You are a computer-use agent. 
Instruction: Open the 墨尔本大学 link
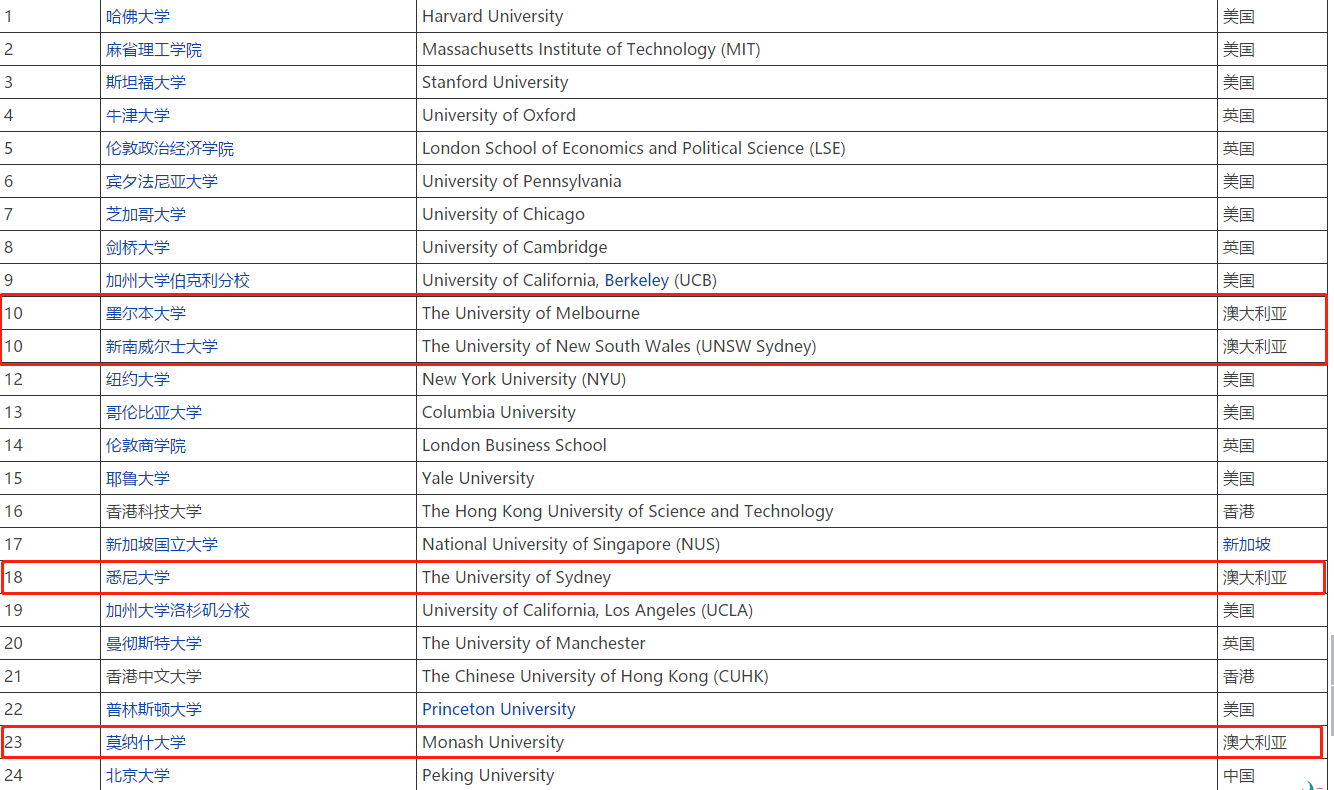(x=146, y=313)
